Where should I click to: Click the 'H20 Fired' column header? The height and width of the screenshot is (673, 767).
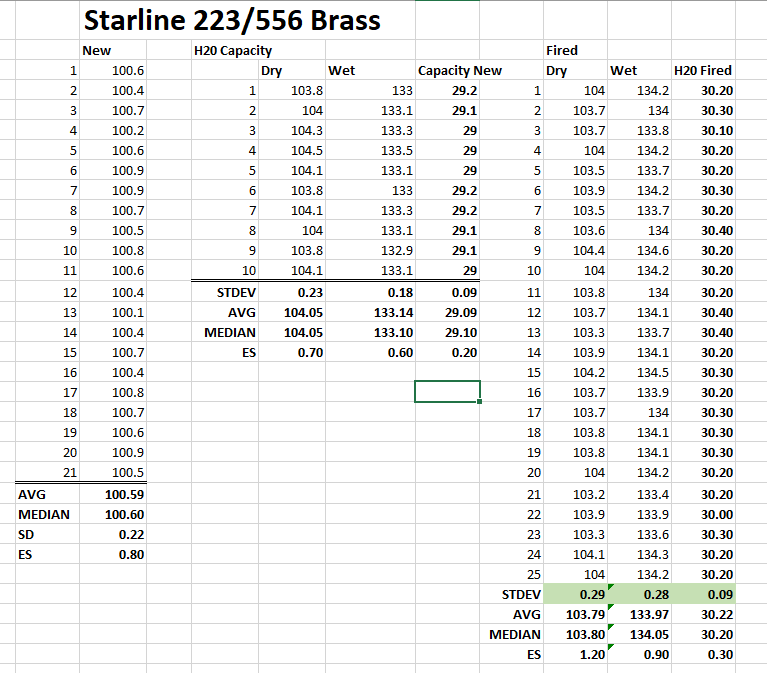703,70
